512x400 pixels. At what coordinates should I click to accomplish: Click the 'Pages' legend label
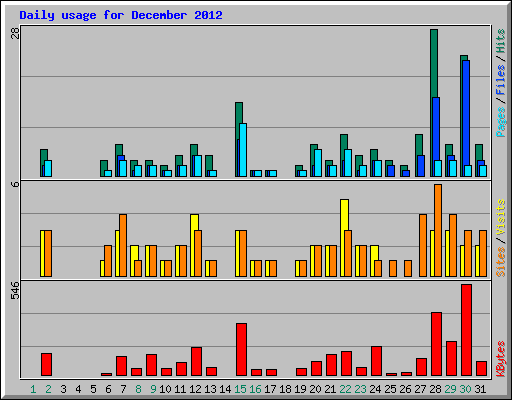click(x=501, y=122)
